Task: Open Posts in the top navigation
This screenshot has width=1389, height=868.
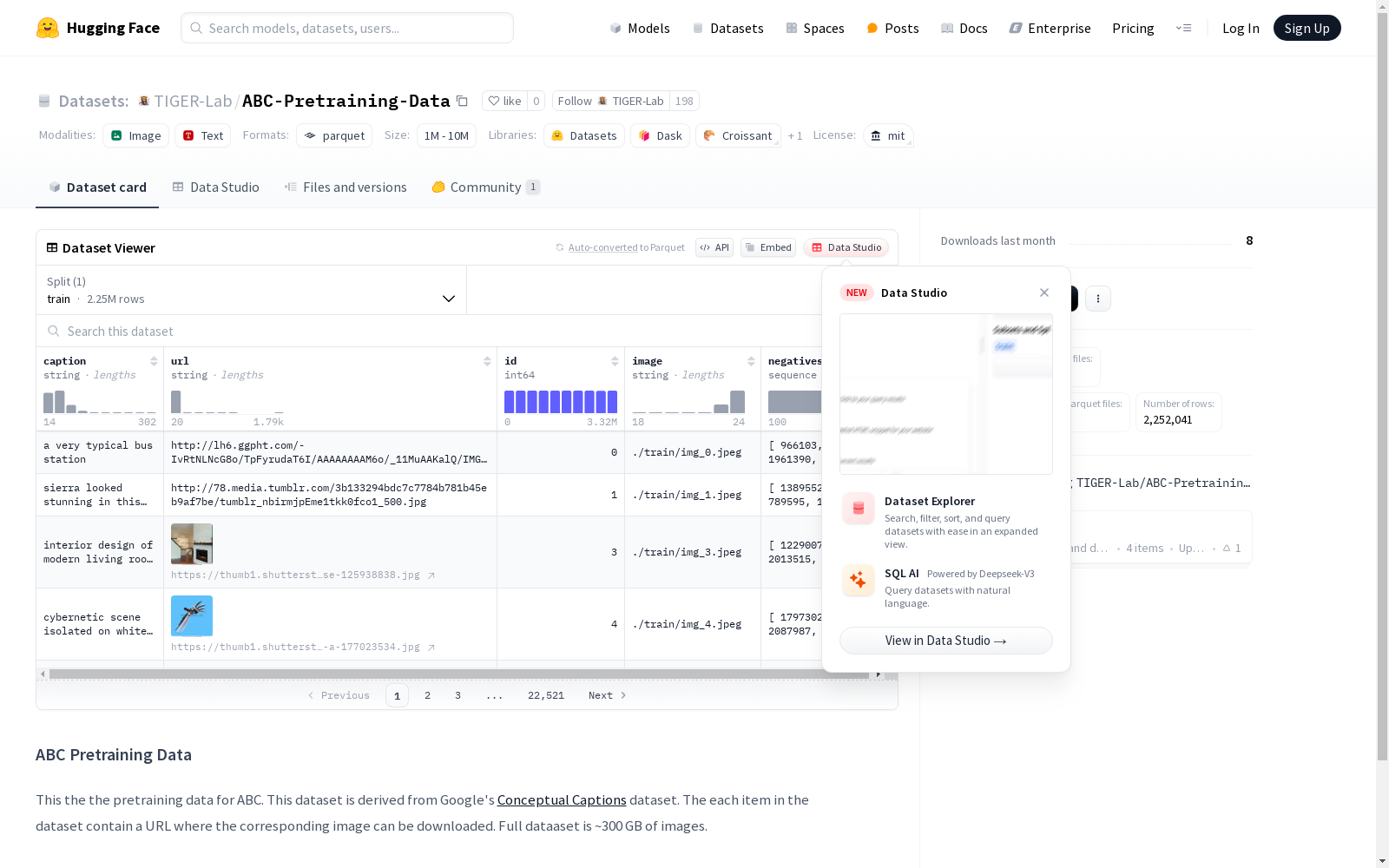Action: click(892, 28)
